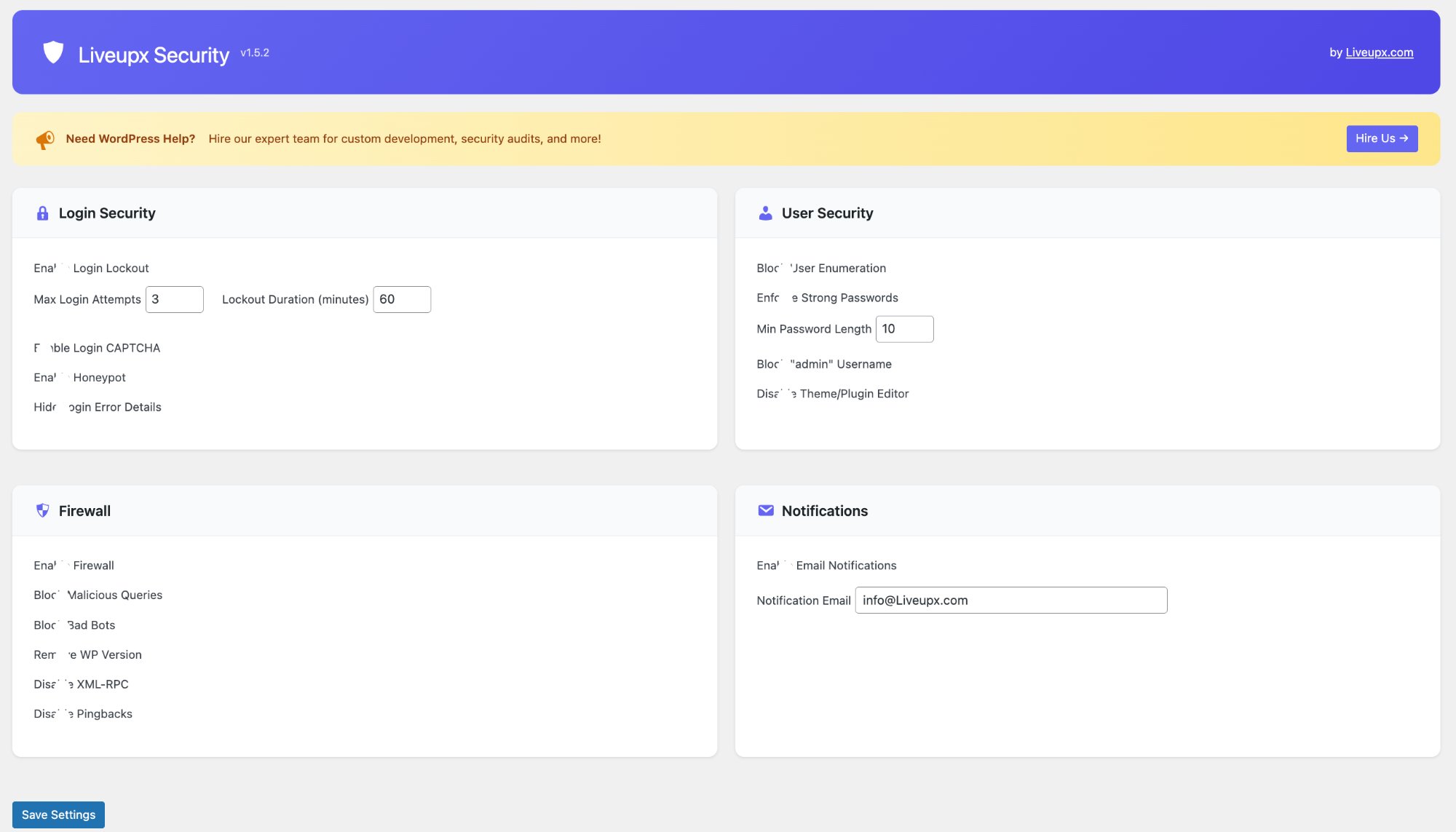This screenshot has height=832, width=1456.
Task: Open the Liveupx.com link in the header
Action: click(x=1380, y=52)
